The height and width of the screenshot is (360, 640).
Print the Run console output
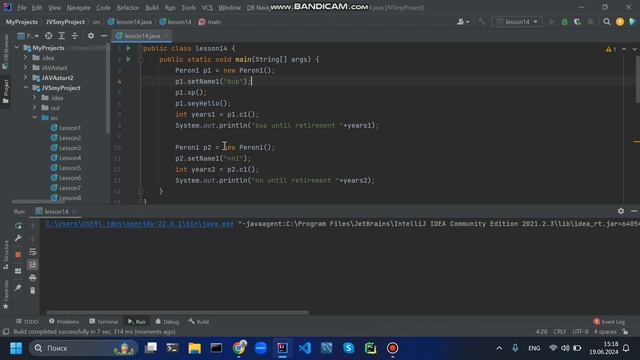pyautogui.click(x=33, y=278)
